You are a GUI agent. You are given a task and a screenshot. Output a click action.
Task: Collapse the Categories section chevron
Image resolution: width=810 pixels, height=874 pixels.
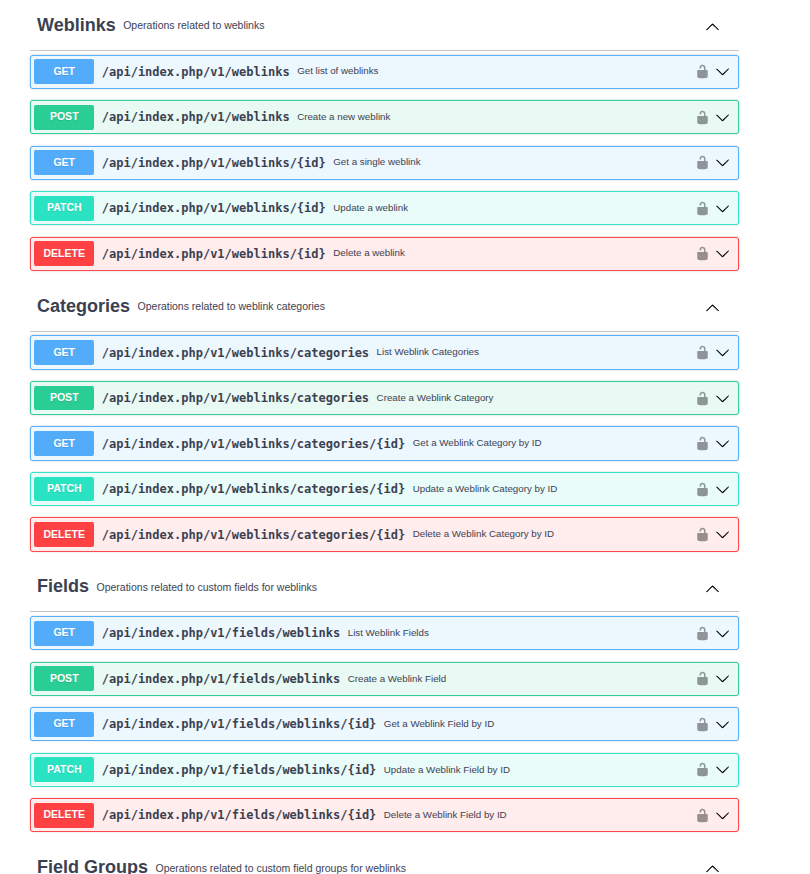pyautogui.click(x=712, y=308)
